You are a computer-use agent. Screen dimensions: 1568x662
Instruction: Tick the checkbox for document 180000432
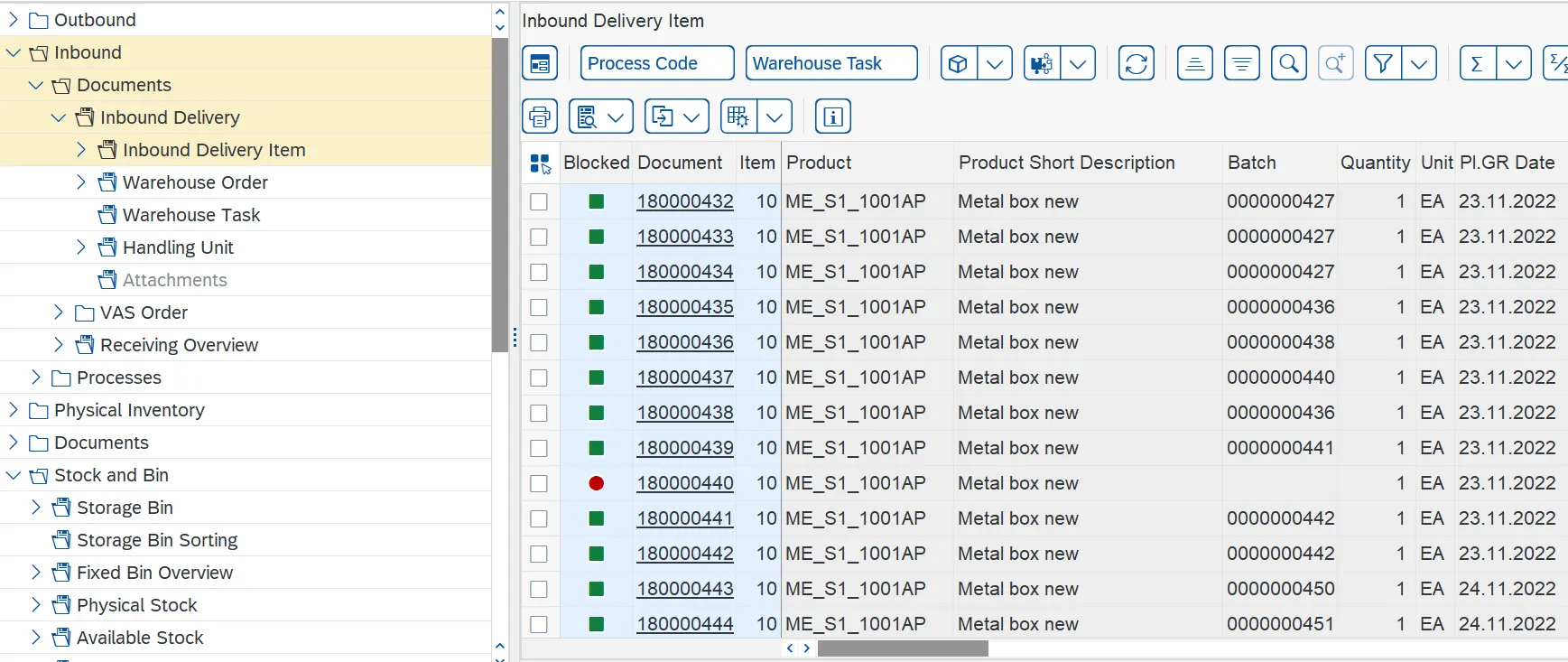coord(539,201)
